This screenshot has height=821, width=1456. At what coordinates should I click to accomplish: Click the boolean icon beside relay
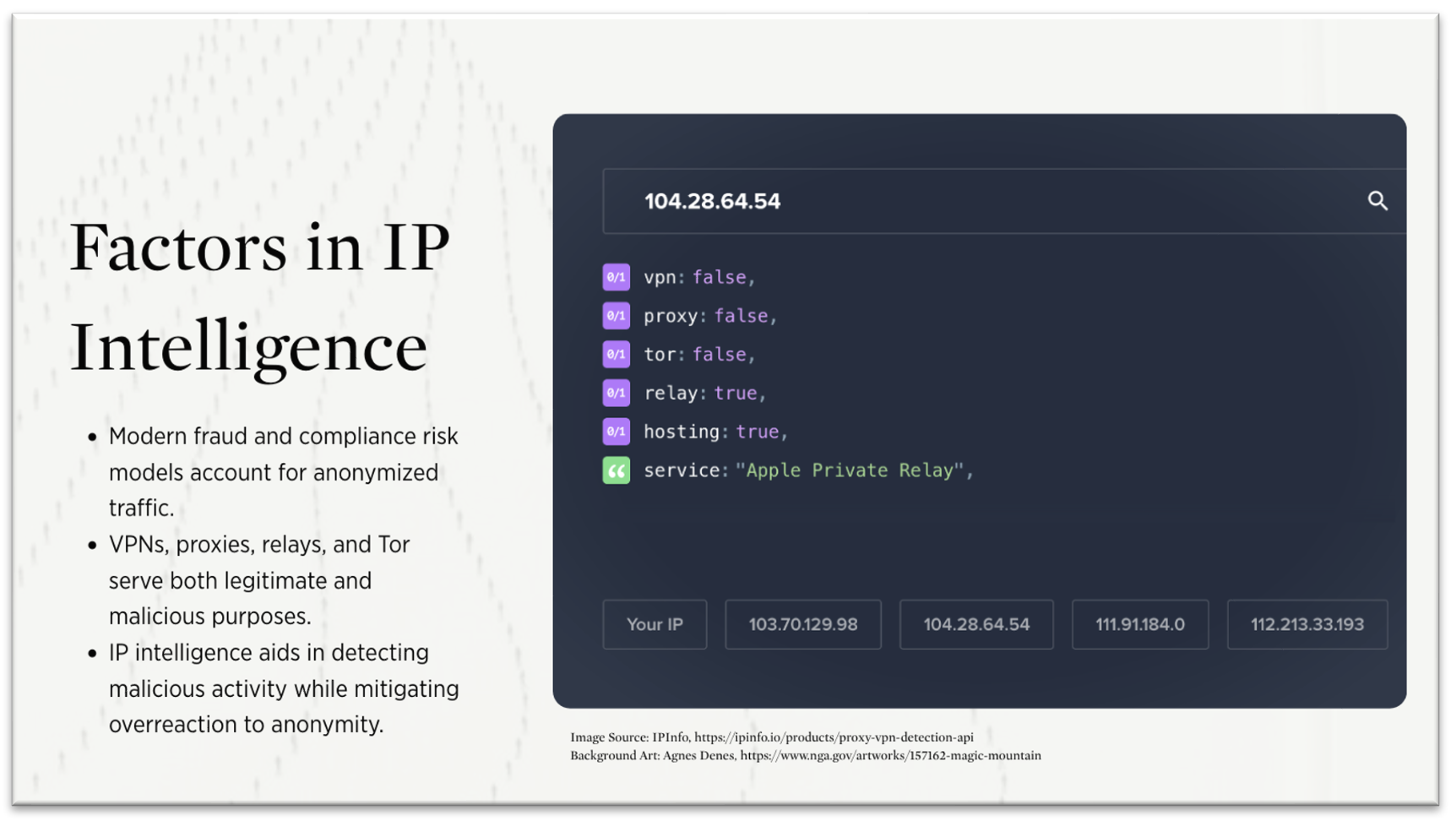coord(616,394)
